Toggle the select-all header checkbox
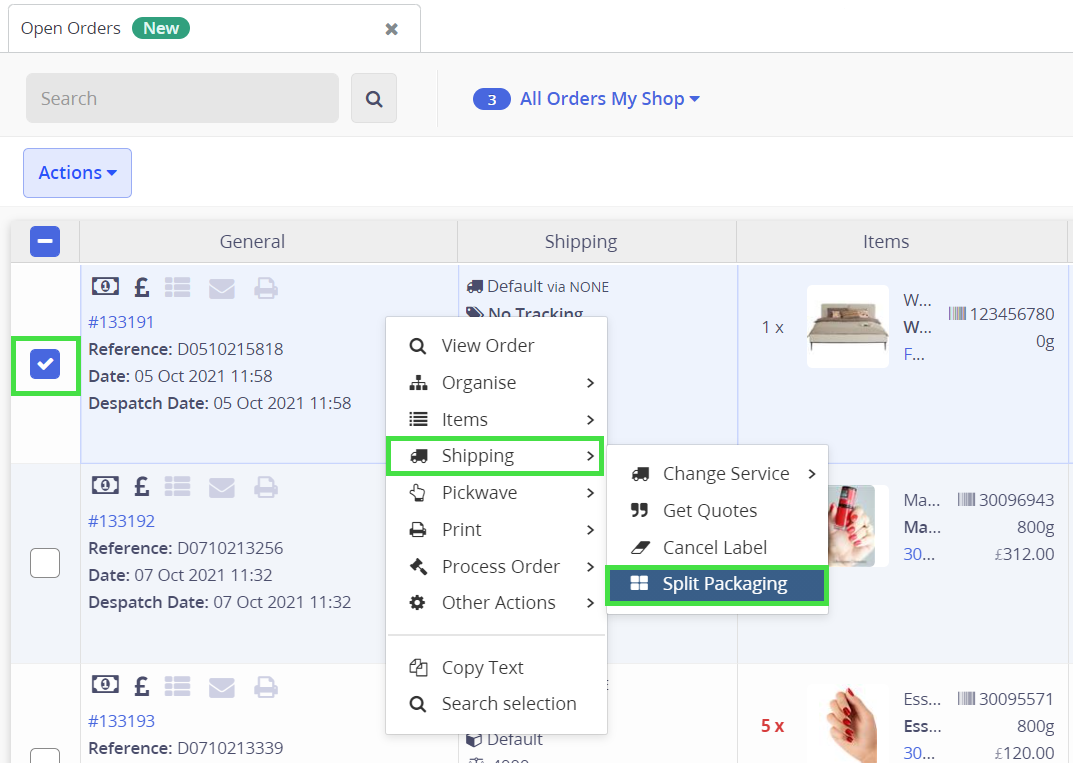The height and width of the screenshot is (763, 1073). (45, 241)
